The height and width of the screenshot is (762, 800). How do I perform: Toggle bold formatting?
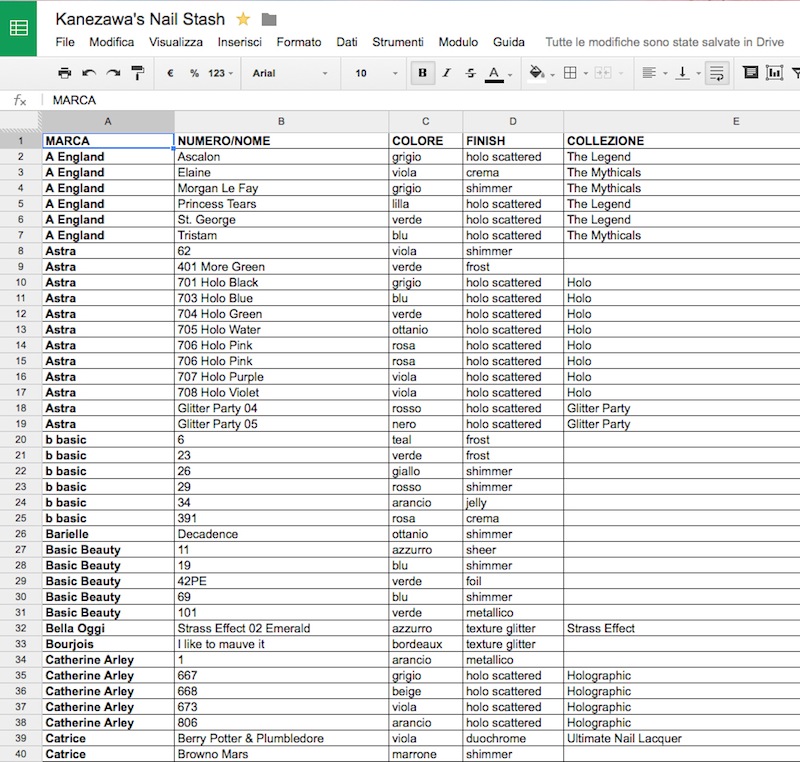422,73
